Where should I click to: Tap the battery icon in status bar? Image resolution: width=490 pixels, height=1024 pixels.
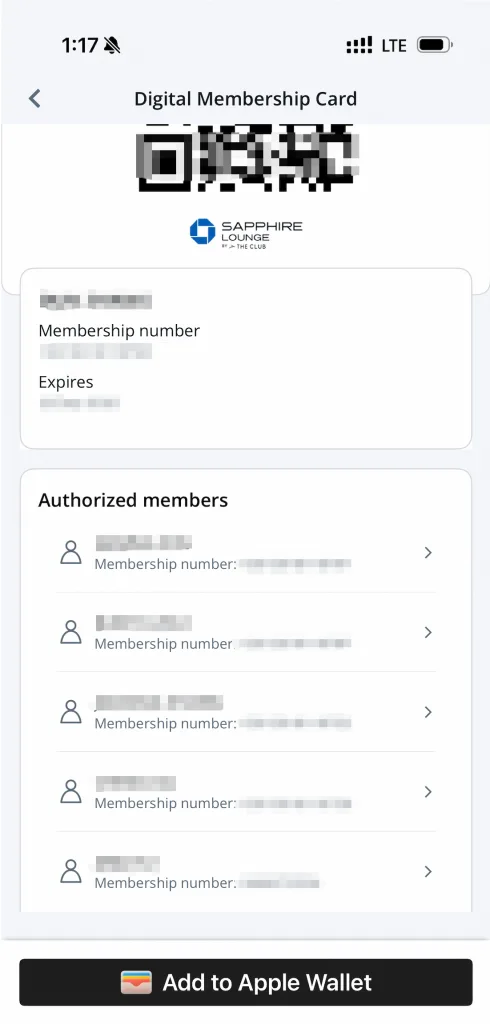[434, 45]
